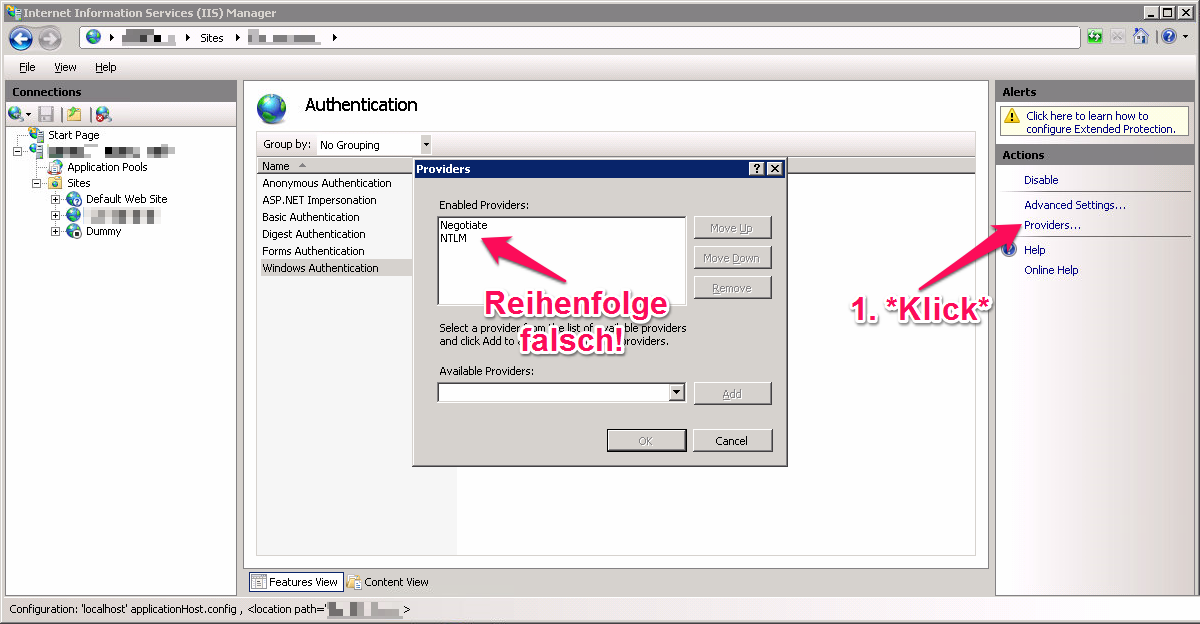Click the Delete Connection icon with red X
Screen dimensions: 1200x624
point(102,114)
